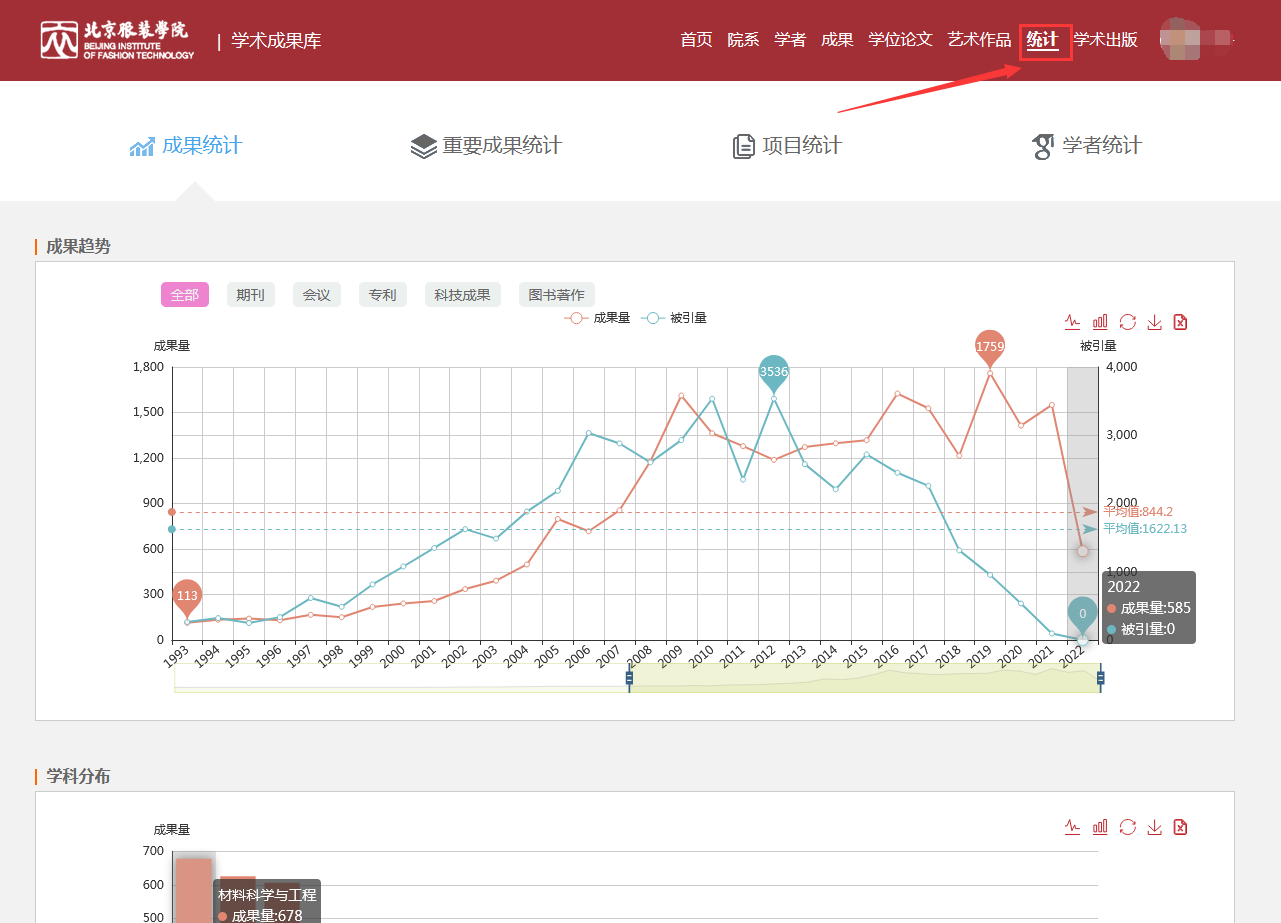Open 艺术作品 in navigation
Image resolution: width=1281 pixels, height=923 pixels.
(979, 40)
